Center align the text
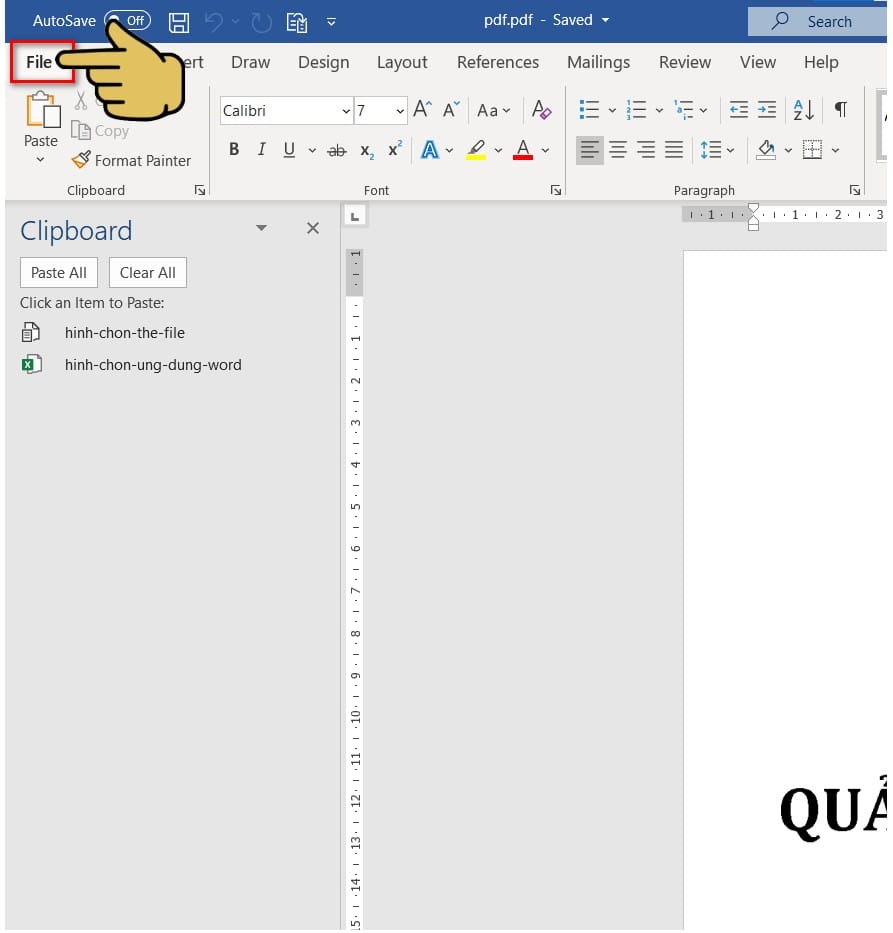This screenshot has width=893, height=933. point(618,149)
